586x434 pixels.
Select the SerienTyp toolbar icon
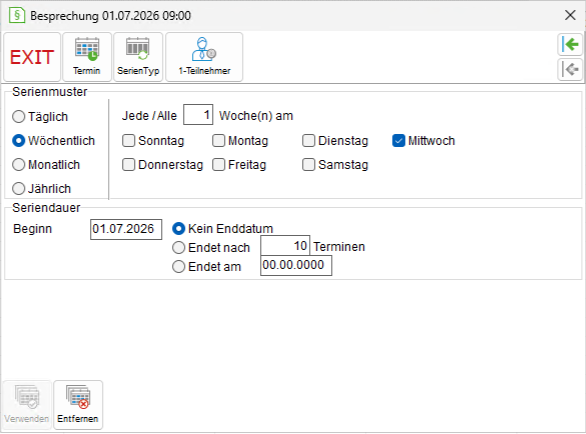click(138, 57)
